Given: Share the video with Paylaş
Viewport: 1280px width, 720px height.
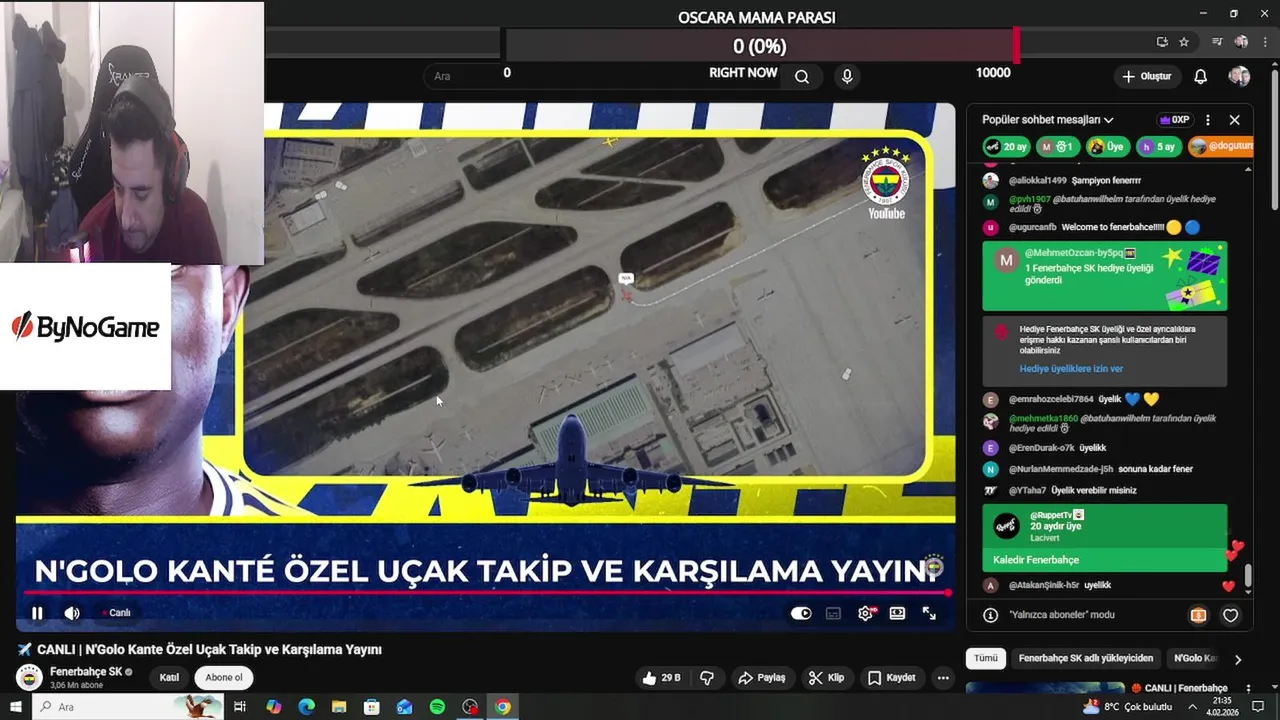Looking at the screenshot, I should click(761, 678).
